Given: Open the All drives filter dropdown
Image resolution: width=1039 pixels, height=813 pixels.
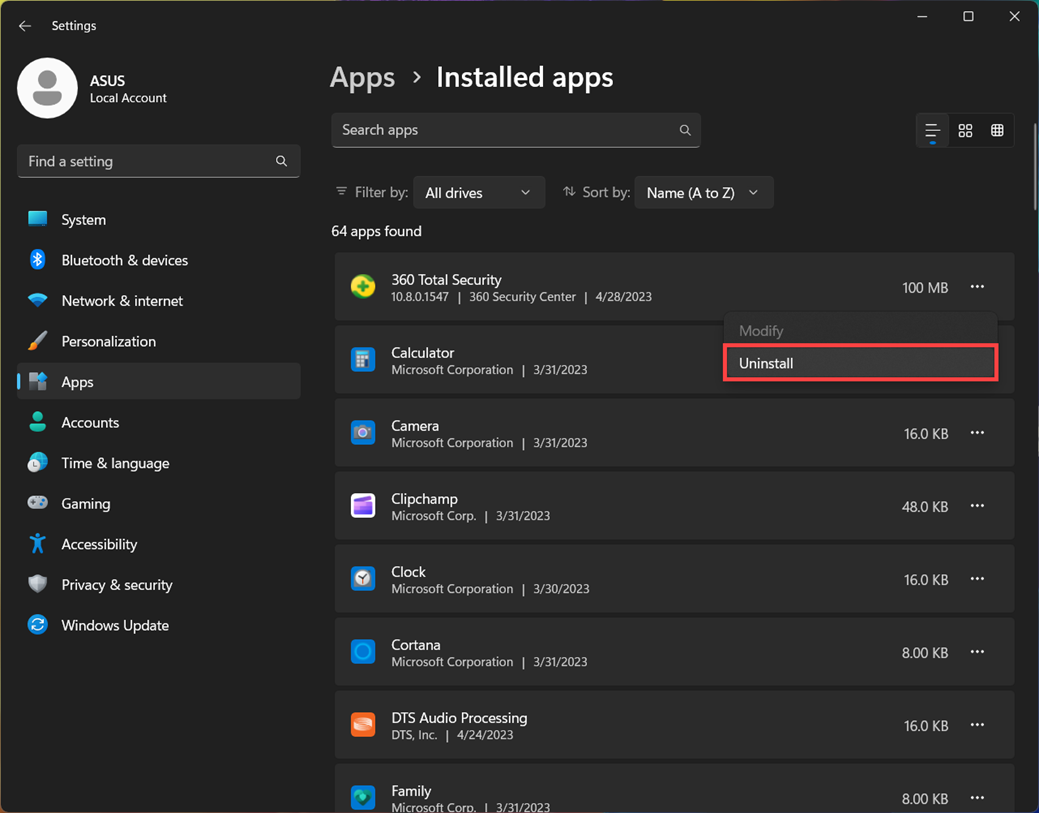Looking at the screenshot, I should coord(478,193).
